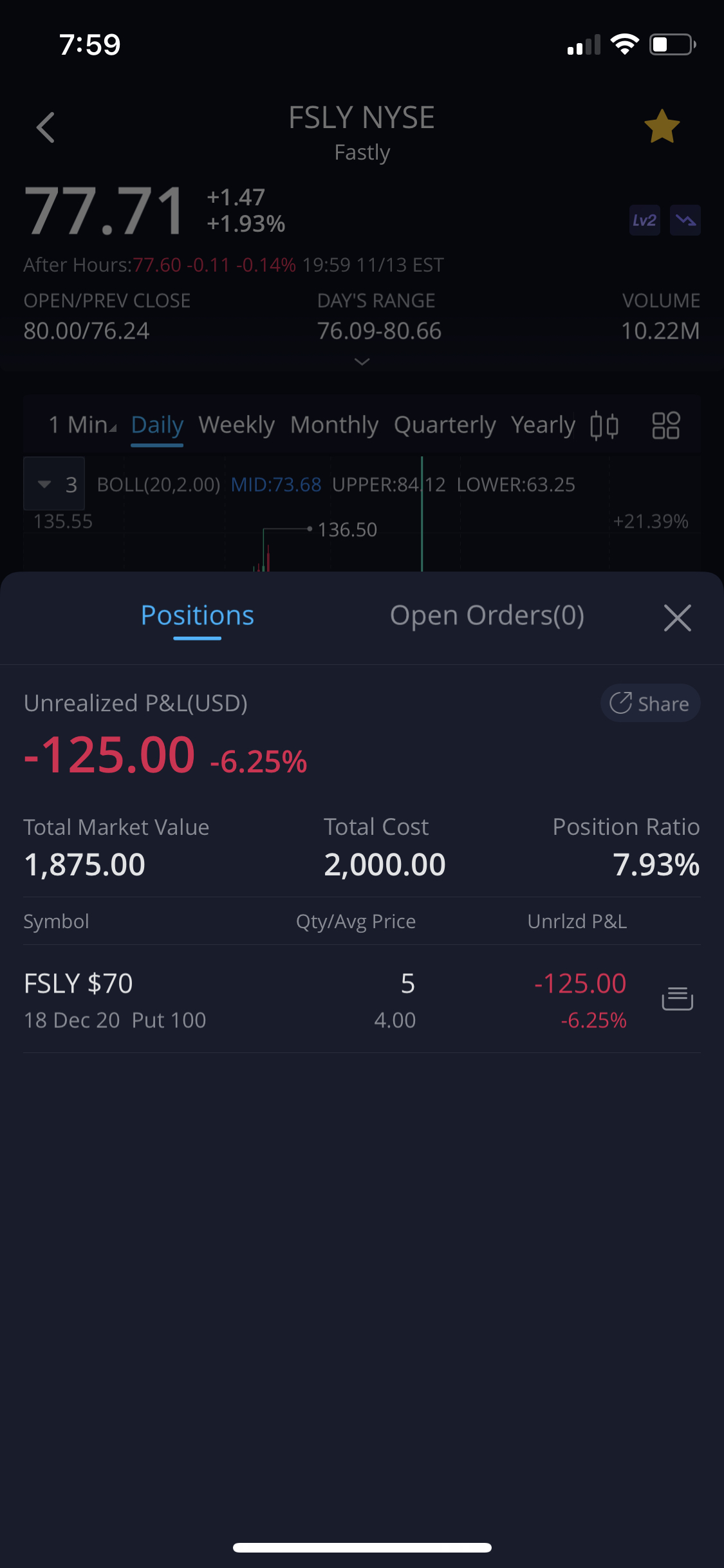Select the Weekly chart tab
The width and height of the screenshot is (724, 1568).
tap(236, 425)
